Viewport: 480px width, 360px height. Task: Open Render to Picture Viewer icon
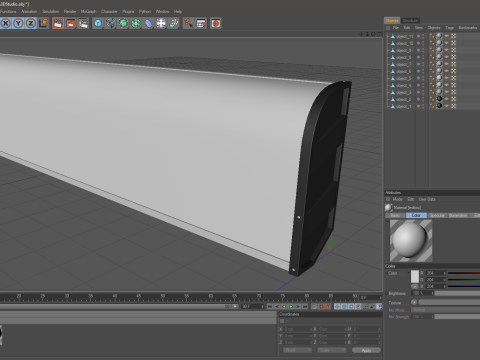point(70,23)
